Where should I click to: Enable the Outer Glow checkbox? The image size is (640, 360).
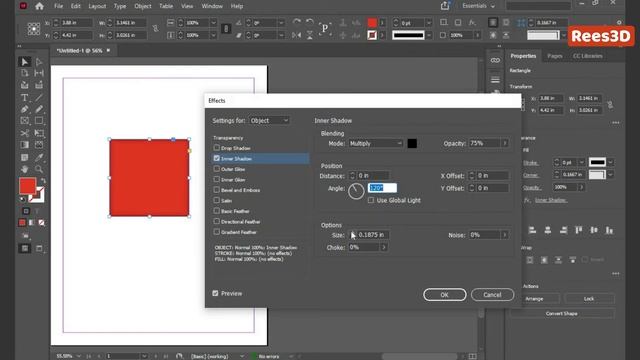[x=217, y=169]
